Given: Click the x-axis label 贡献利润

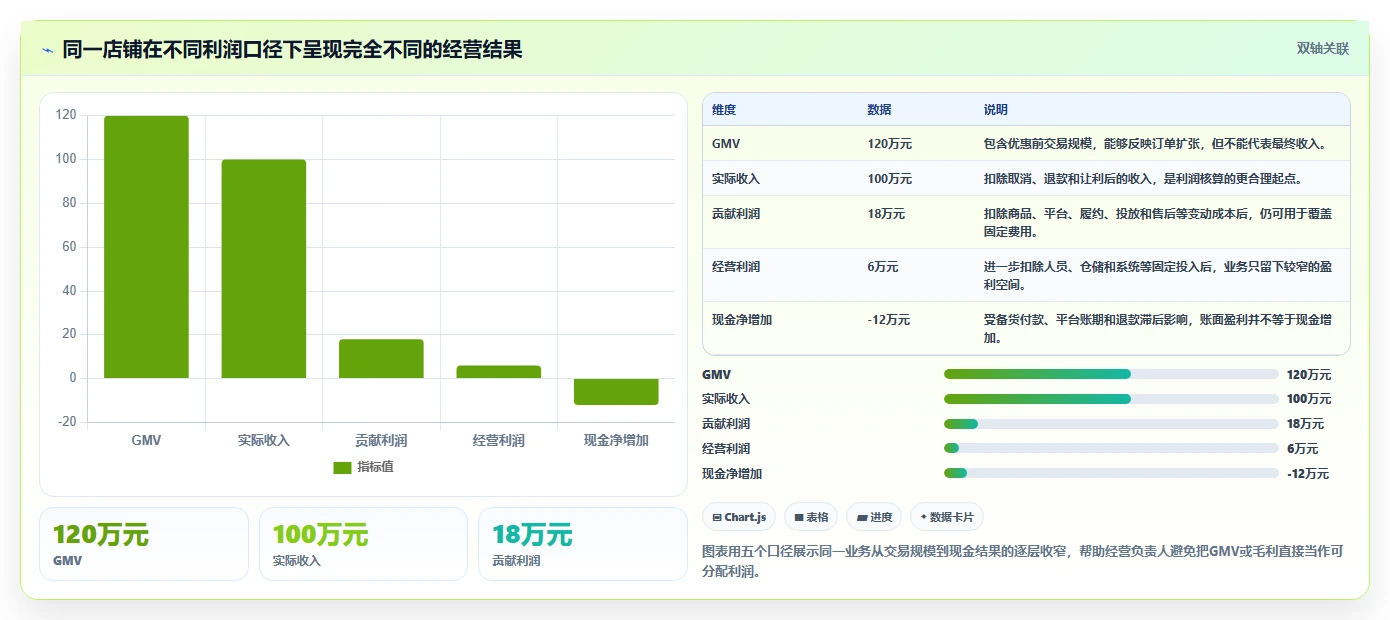Looking at the screenshot, I should [x=381, y=440].
